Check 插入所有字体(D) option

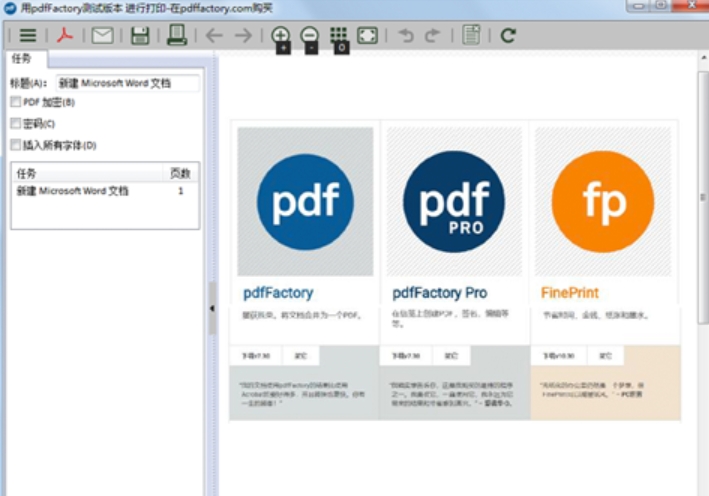pyautogui.click(x=16, y=145)
